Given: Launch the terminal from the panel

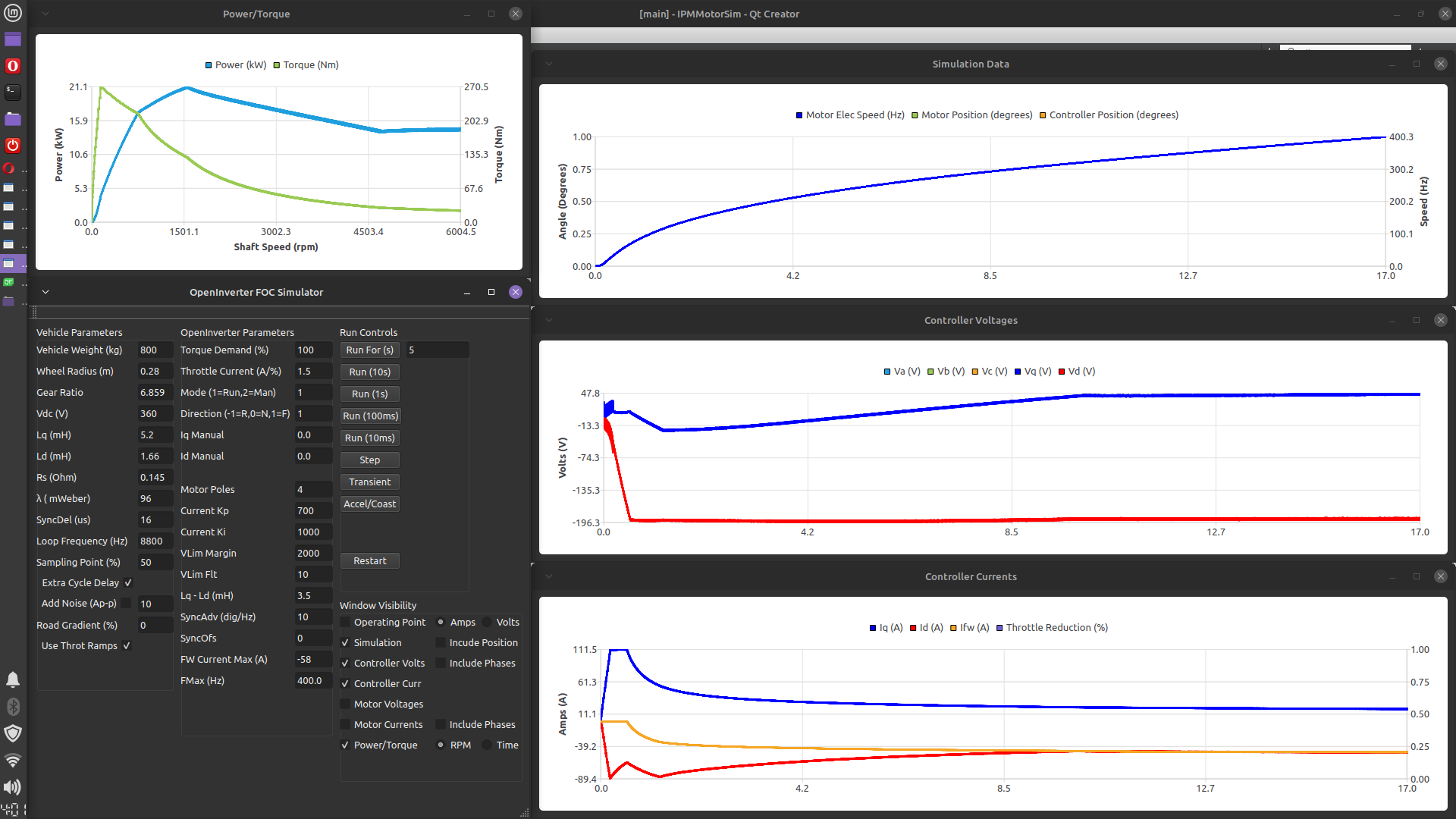Looking at the screenshot, I should click(13, 92).
